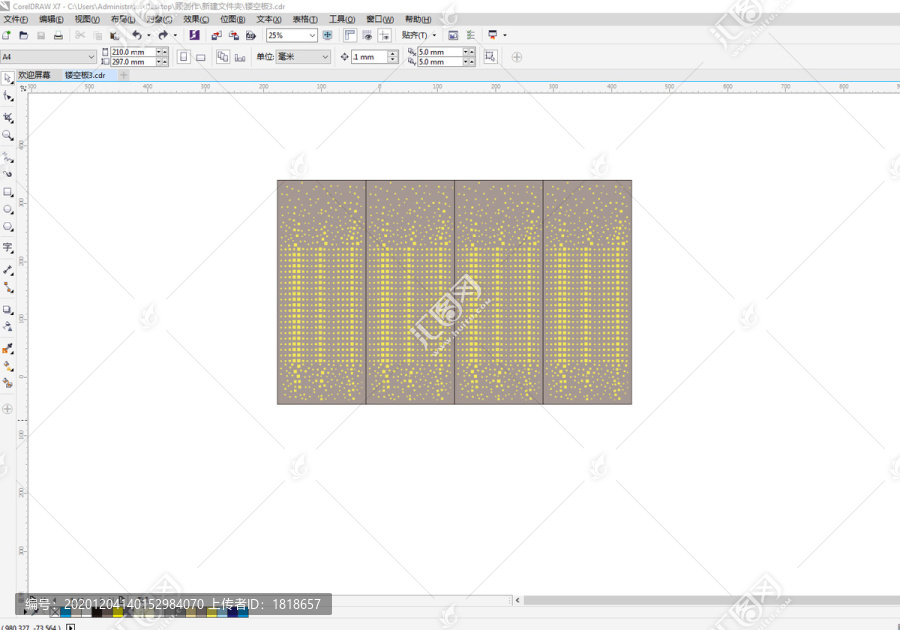
Task: Set page orientation to landscape
Action: [200, 57]
